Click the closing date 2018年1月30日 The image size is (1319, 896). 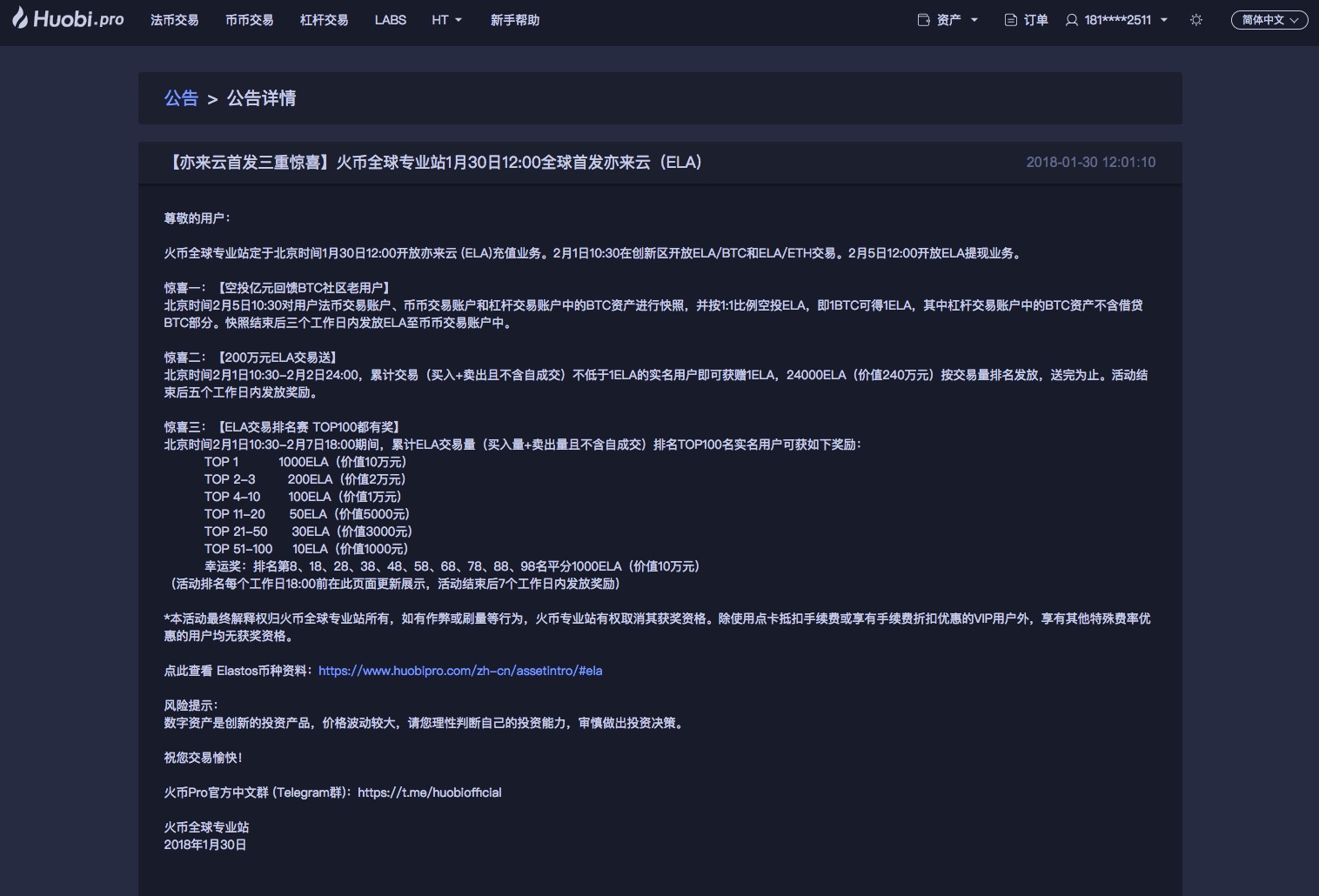[x=205, y=845]
